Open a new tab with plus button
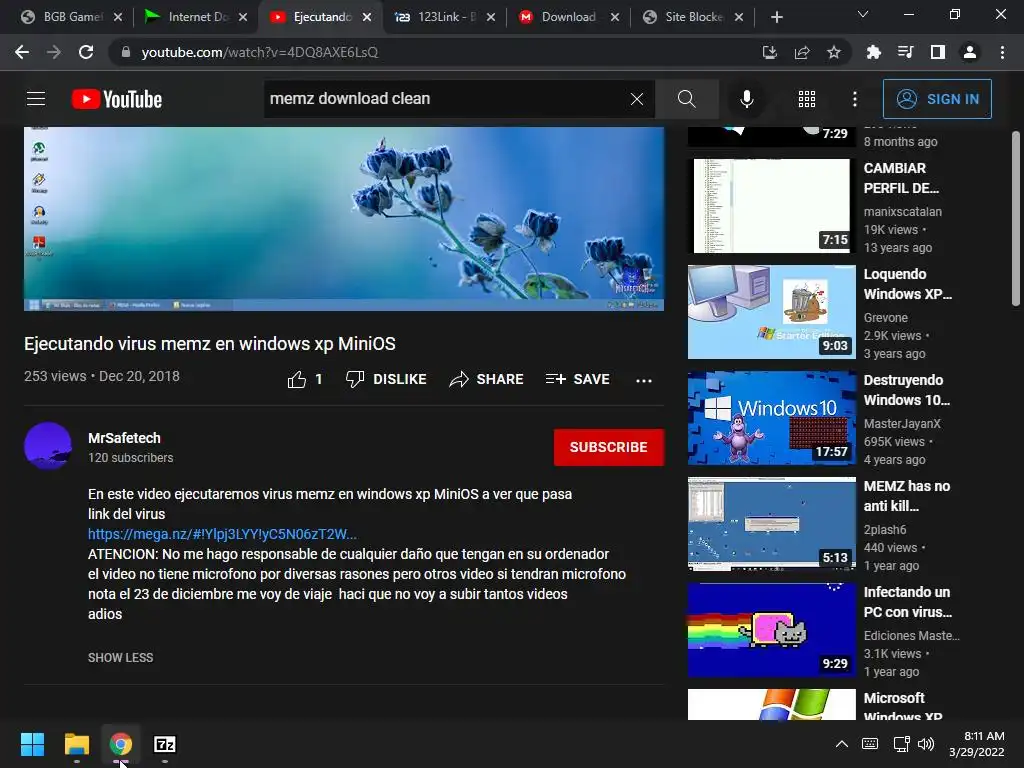 [776, 17]
